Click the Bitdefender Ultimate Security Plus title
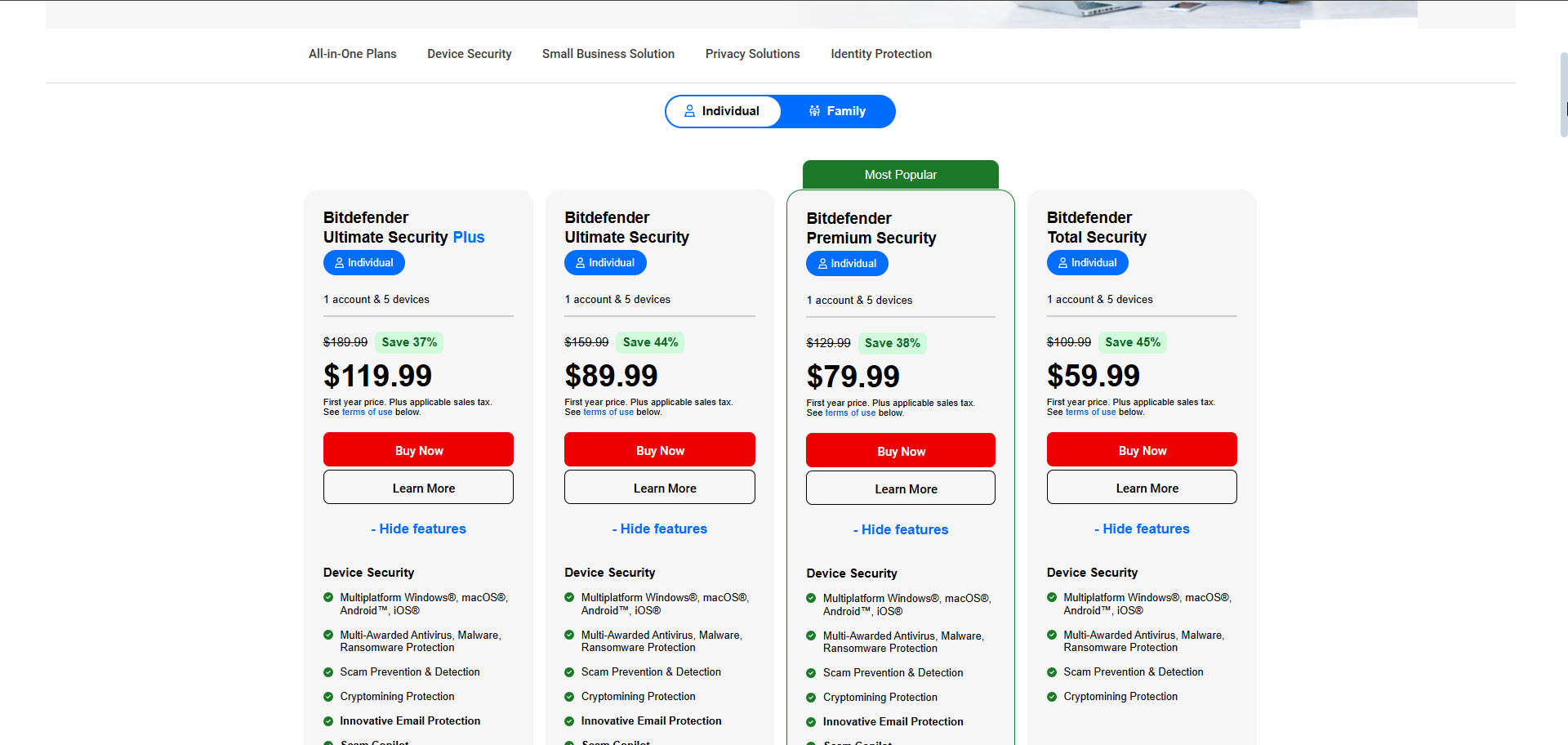The width and height of the screenshot is (1568, 745). pos(403,227)
